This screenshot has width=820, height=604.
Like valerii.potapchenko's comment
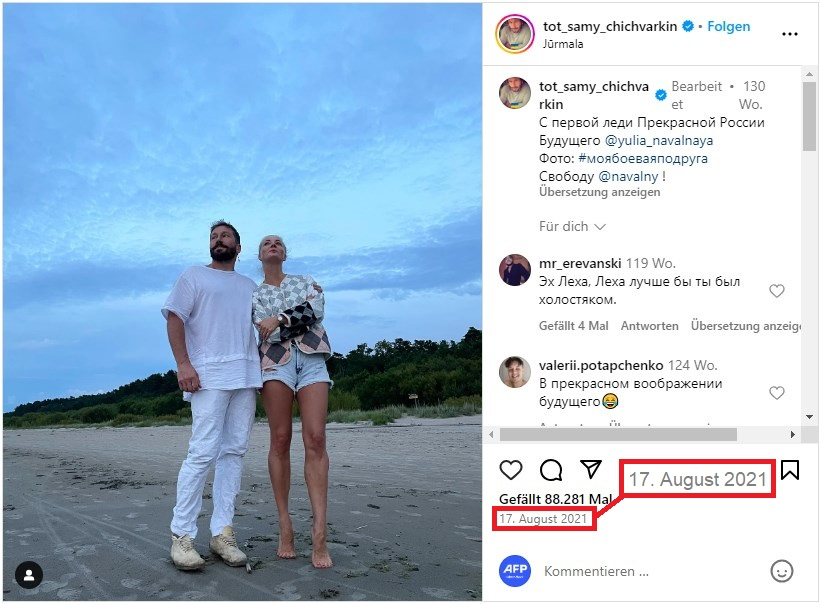coord(777,393)
